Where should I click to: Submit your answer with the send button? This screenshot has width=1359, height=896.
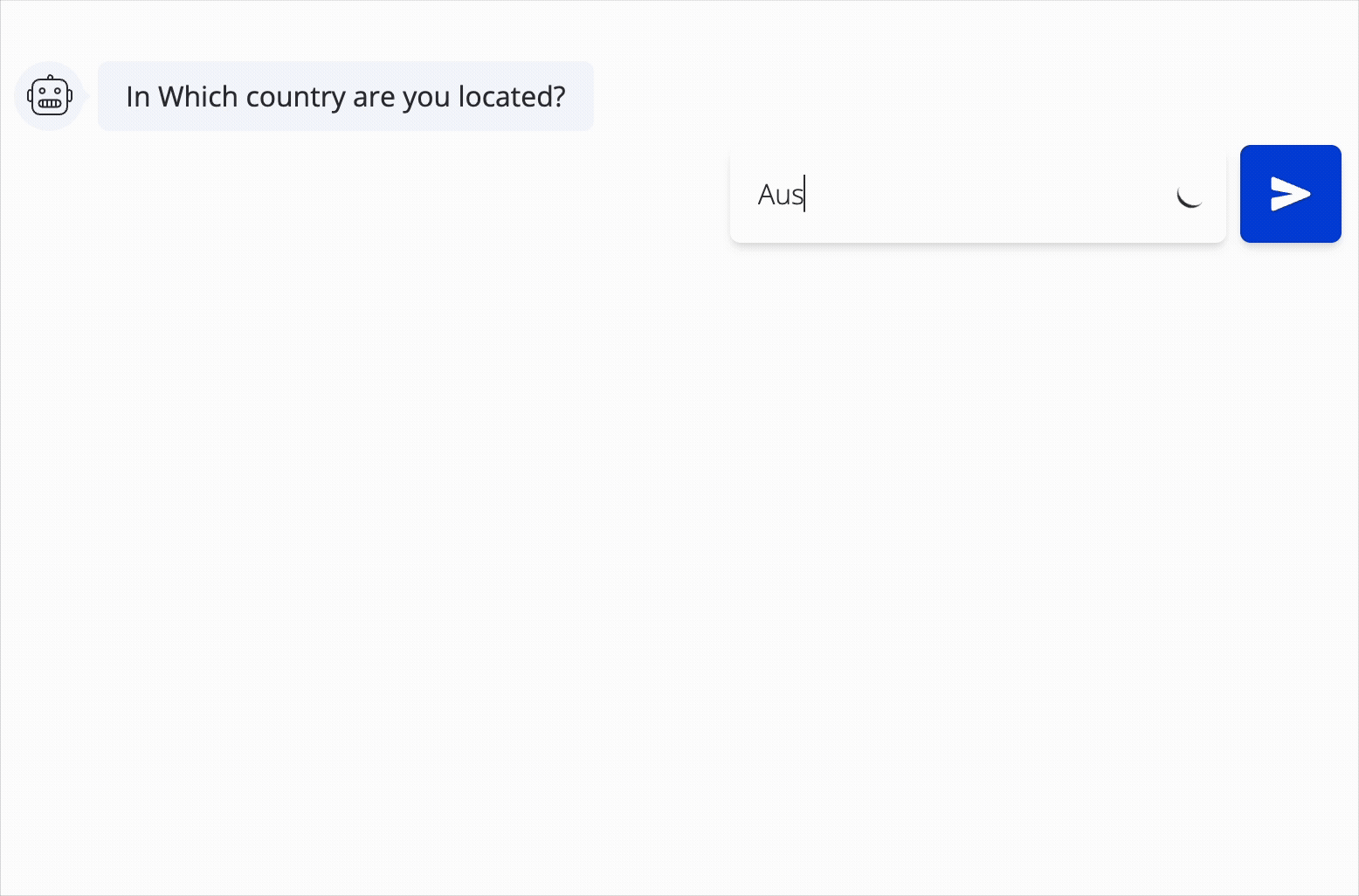click(x=1290, y=193)
